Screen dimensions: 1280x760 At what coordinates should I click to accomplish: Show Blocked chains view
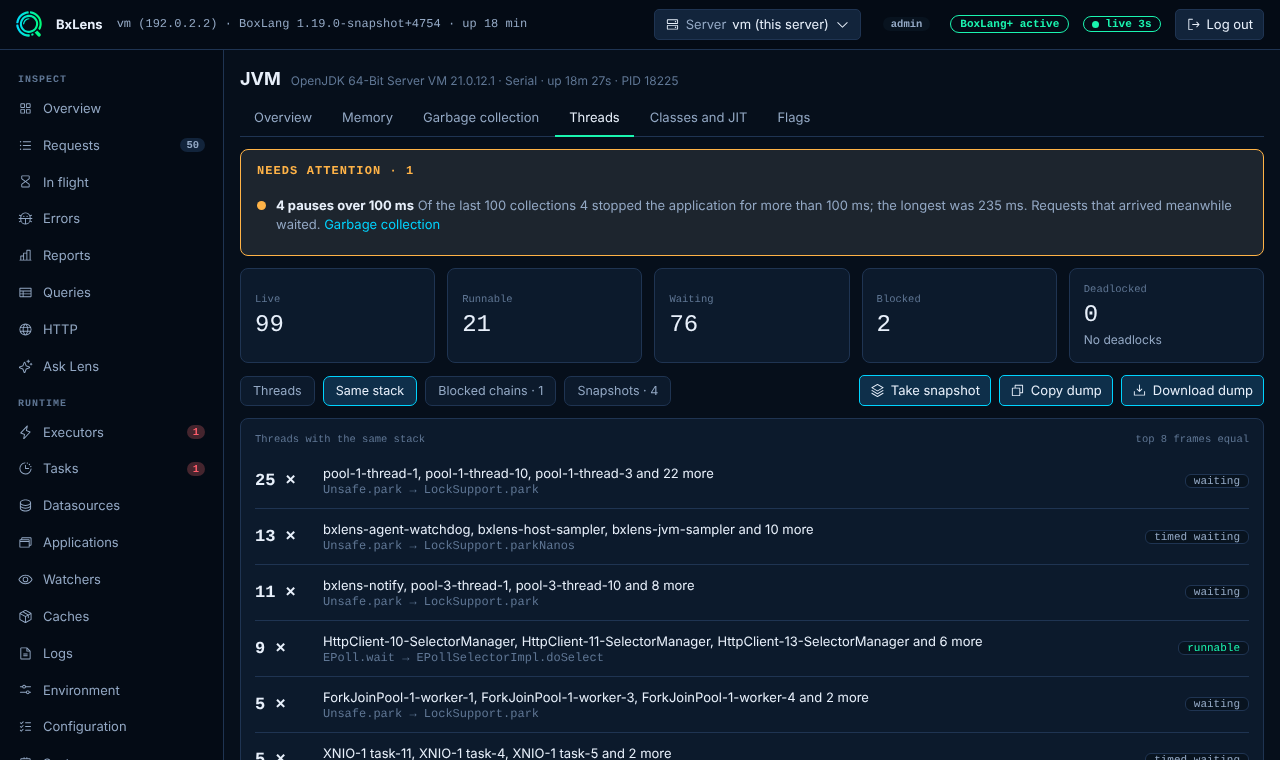[x=491, y=391]
